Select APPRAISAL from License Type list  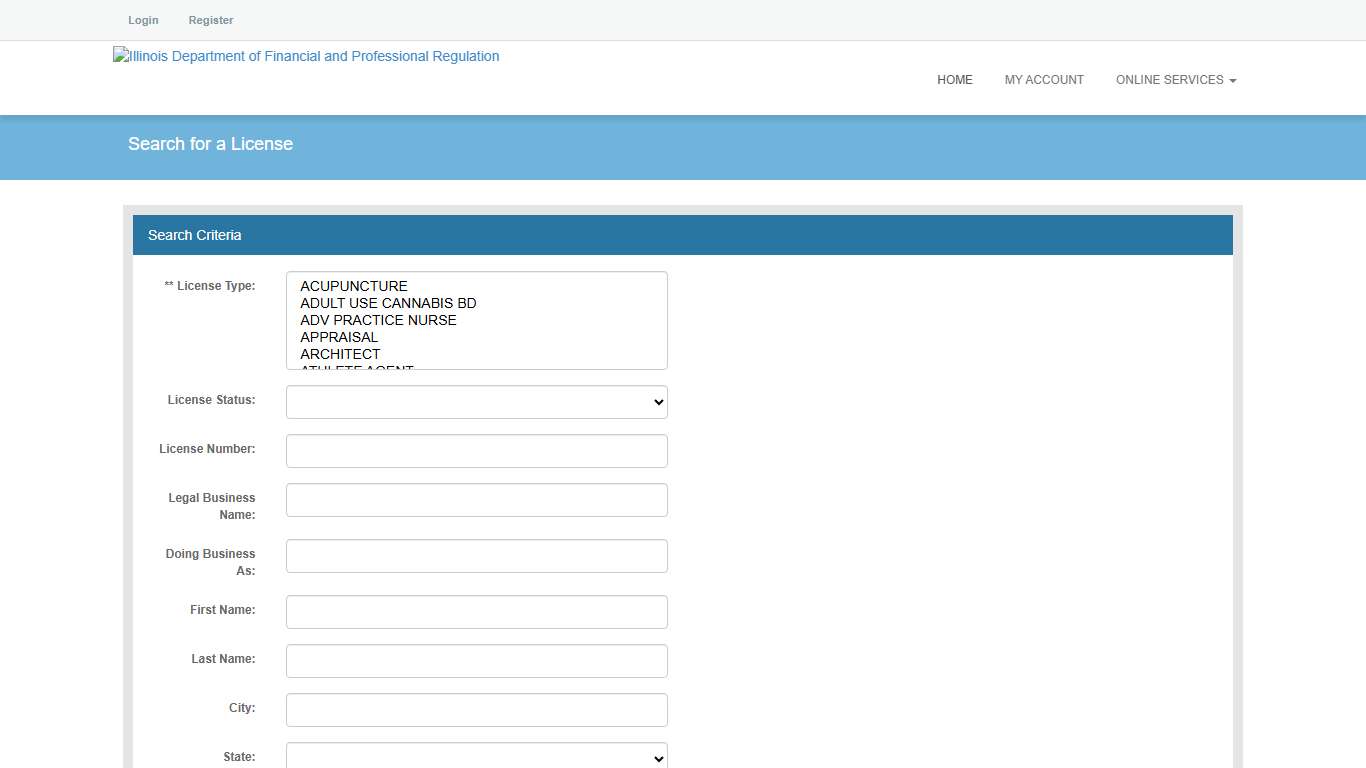click(339, 337)
